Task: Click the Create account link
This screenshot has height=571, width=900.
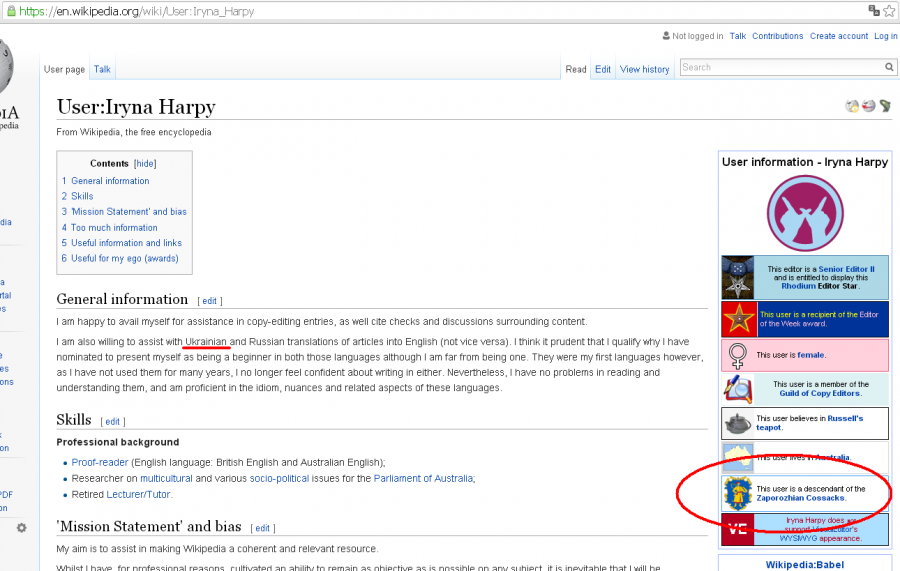Action: (x=838, y=36)
